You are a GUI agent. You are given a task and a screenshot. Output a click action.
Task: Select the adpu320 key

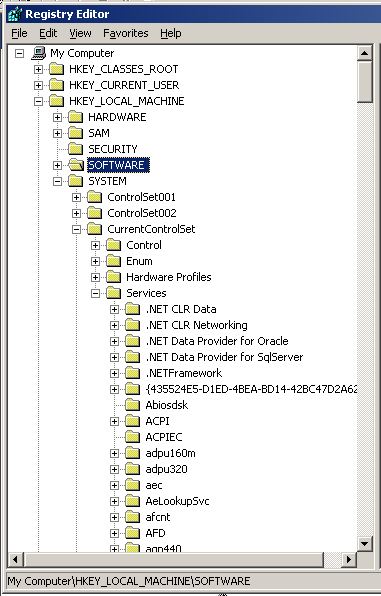click(x=167, y=469)
